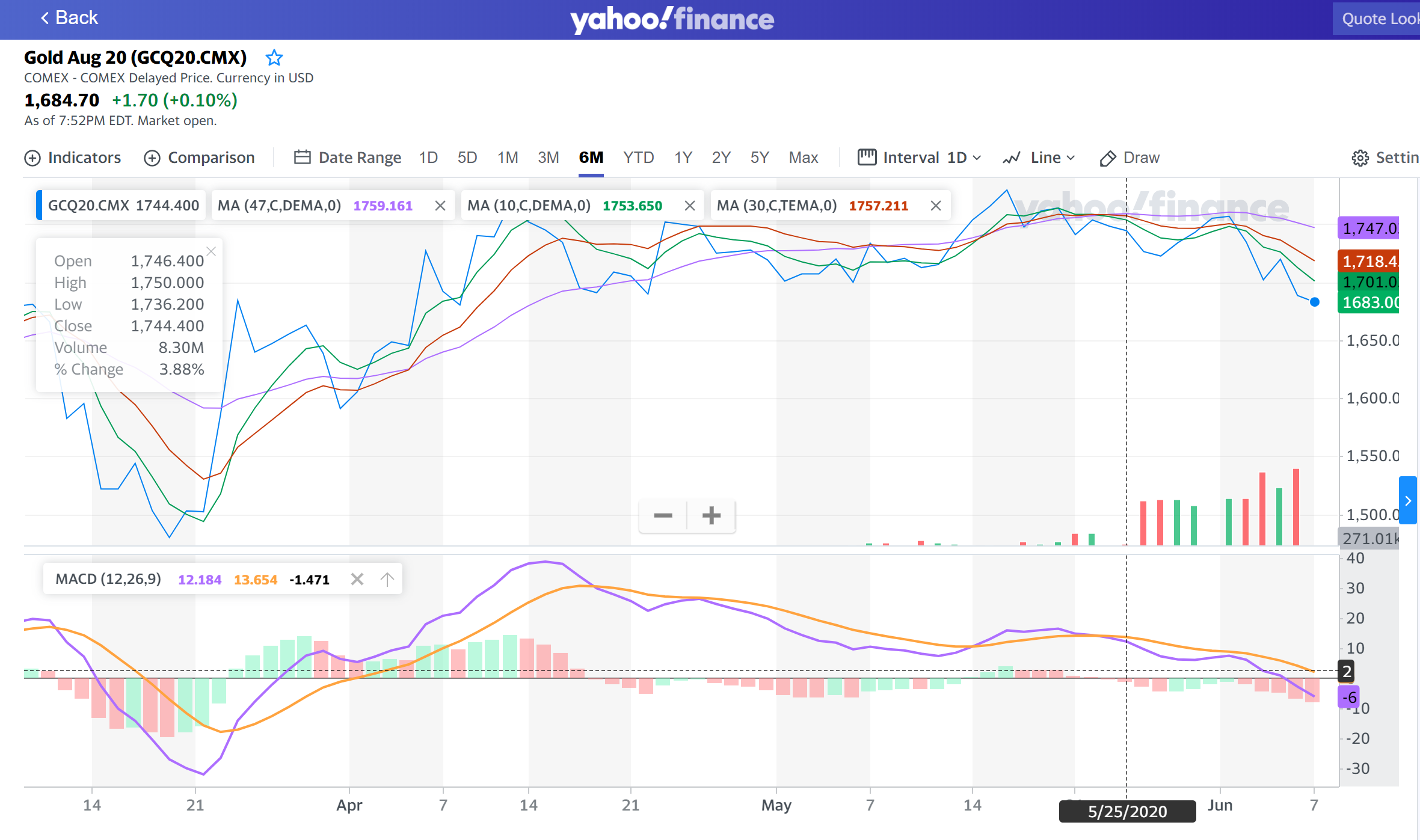Close the Open High Low tooltip box
Viewport: 1420px width, 840px height.
coord(211,251)
